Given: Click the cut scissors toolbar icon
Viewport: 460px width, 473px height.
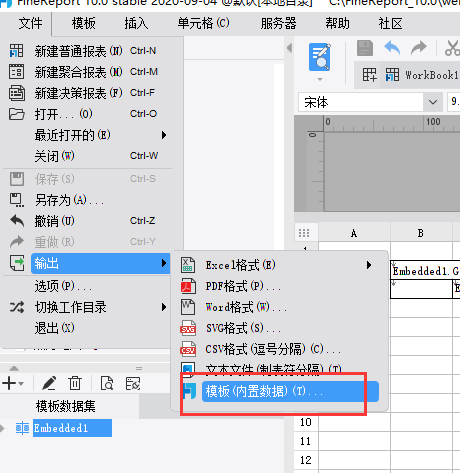Looking at the screenshot, I should point(452,48).
